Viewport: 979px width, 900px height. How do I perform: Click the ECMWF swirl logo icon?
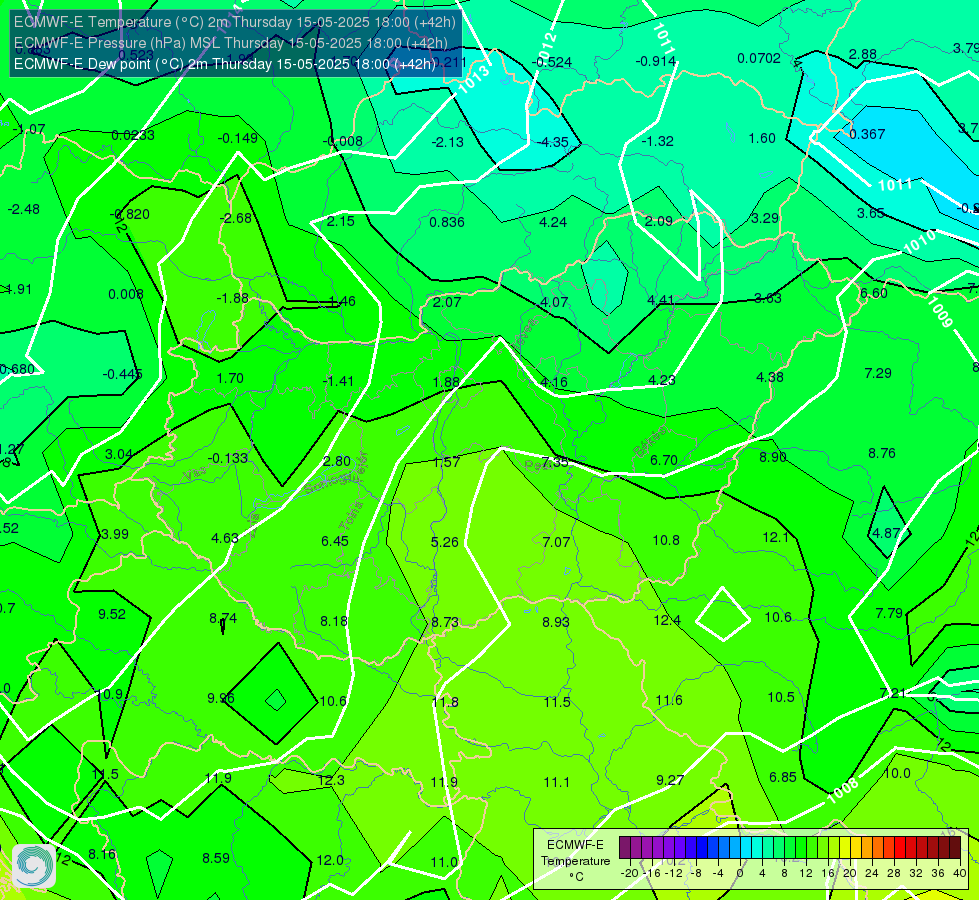[x=34, y=866]
